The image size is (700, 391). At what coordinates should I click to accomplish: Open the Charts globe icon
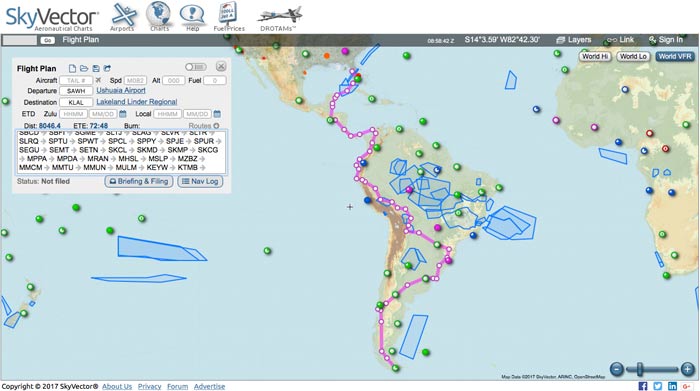coord(159,17)
